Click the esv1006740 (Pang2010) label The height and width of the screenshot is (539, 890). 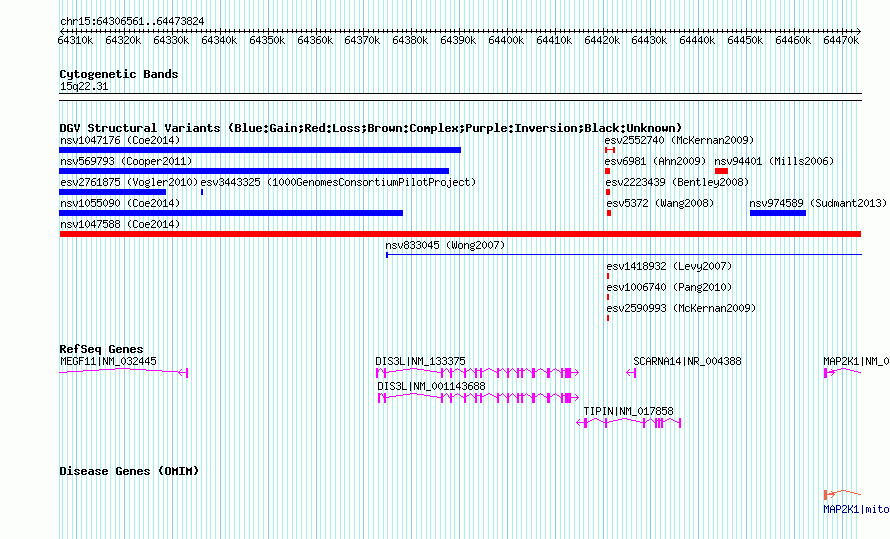pos(669,287)
